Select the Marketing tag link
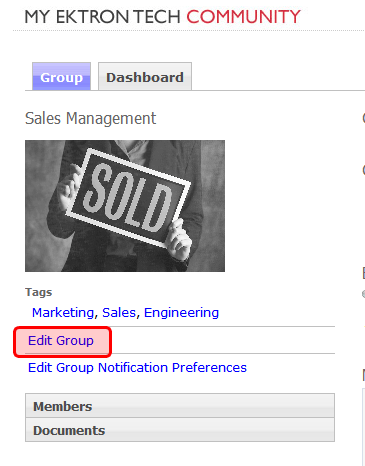The height and width of the screenshot is (466, 365). [63, 313]
